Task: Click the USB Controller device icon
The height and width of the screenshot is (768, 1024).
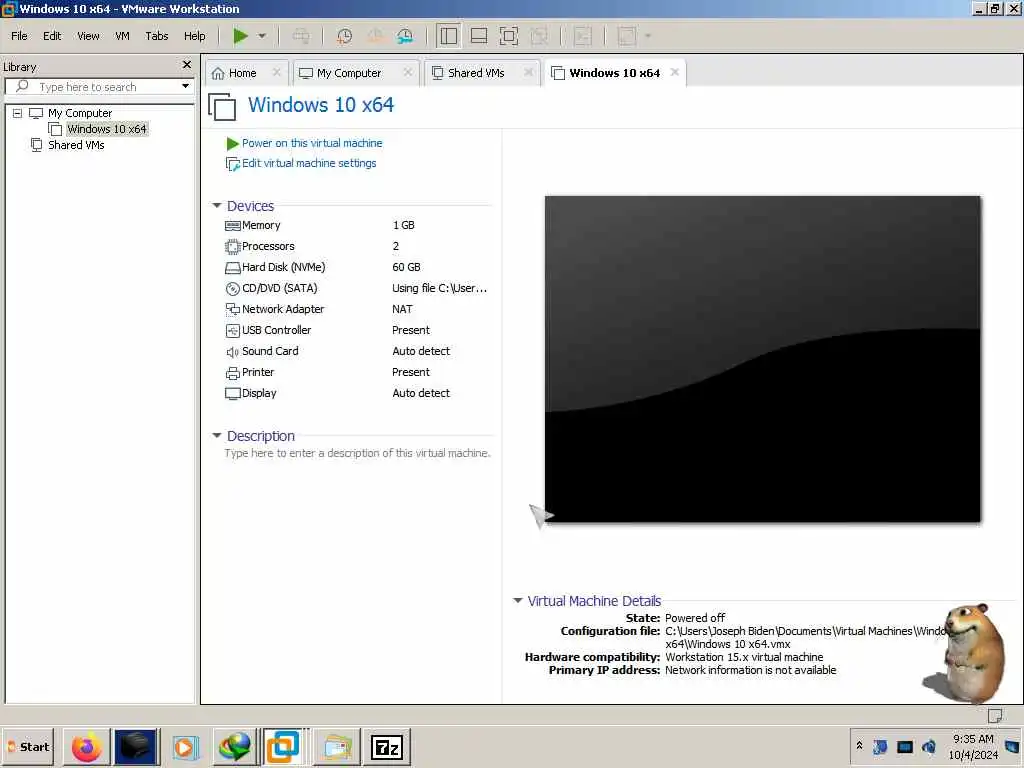Action: click(232, 330)
